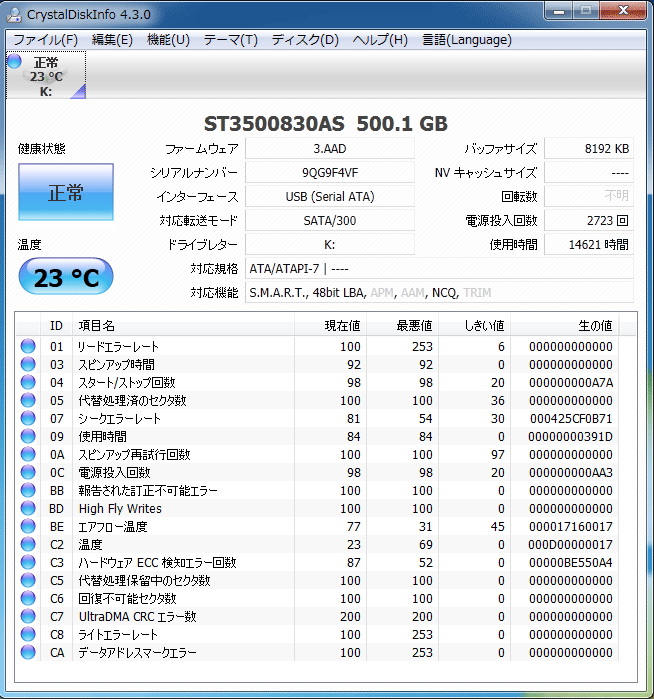The height and width of the screenshot is (699, 654).
Task: Click the 対応機能 field listing S.M.A.R.T.
Action: pos(439,293)
